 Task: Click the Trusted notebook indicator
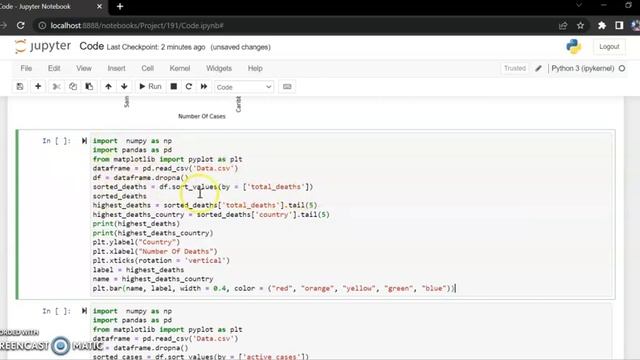point(515,68)
